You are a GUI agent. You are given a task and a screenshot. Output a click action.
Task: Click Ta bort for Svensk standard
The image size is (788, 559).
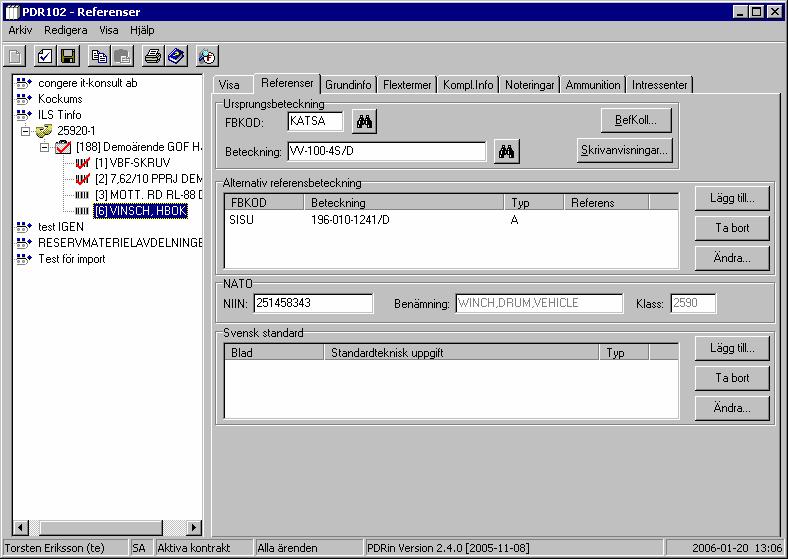[732, 378]
